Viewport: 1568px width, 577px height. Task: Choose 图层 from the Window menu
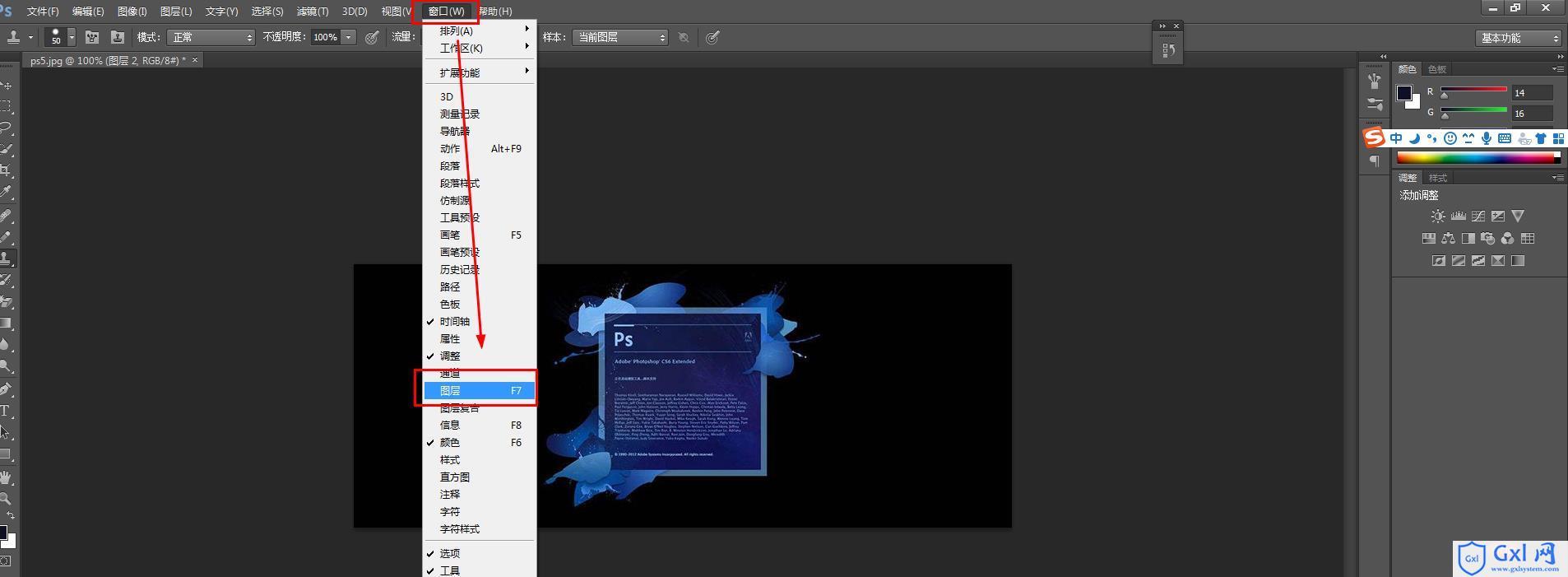click(x=480, y=391)
